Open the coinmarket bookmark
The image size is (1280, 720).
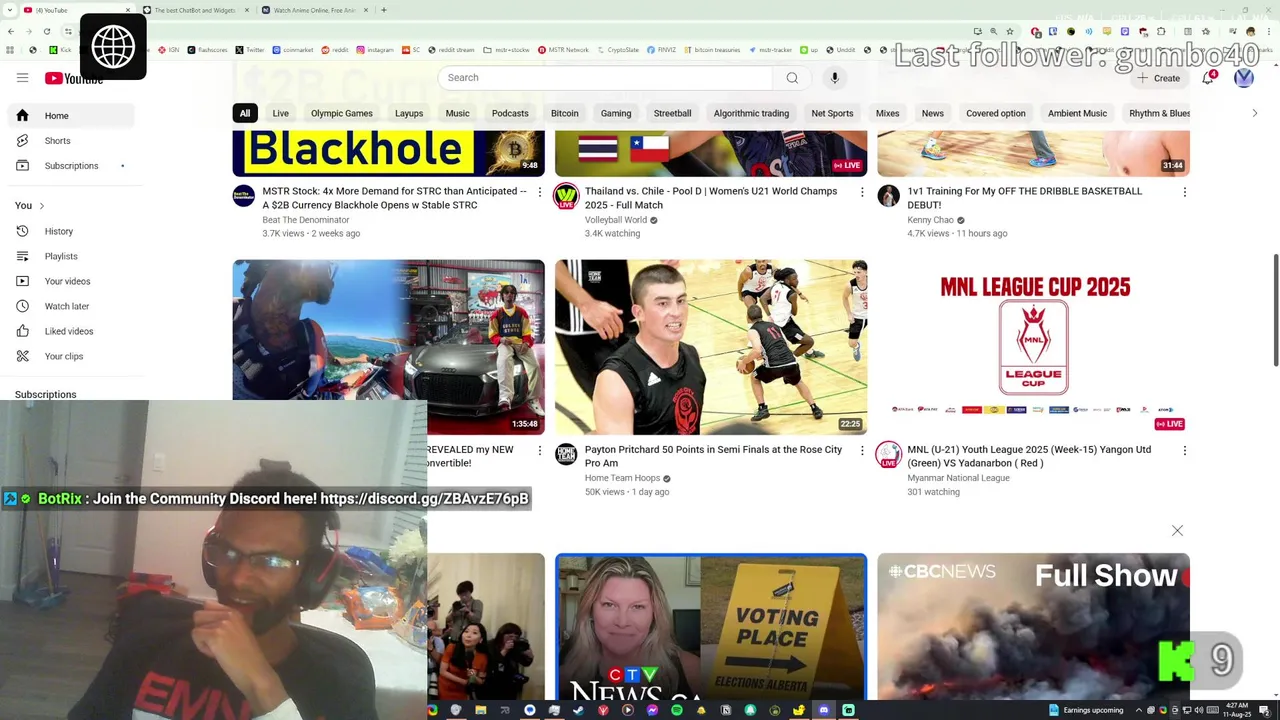293,50
